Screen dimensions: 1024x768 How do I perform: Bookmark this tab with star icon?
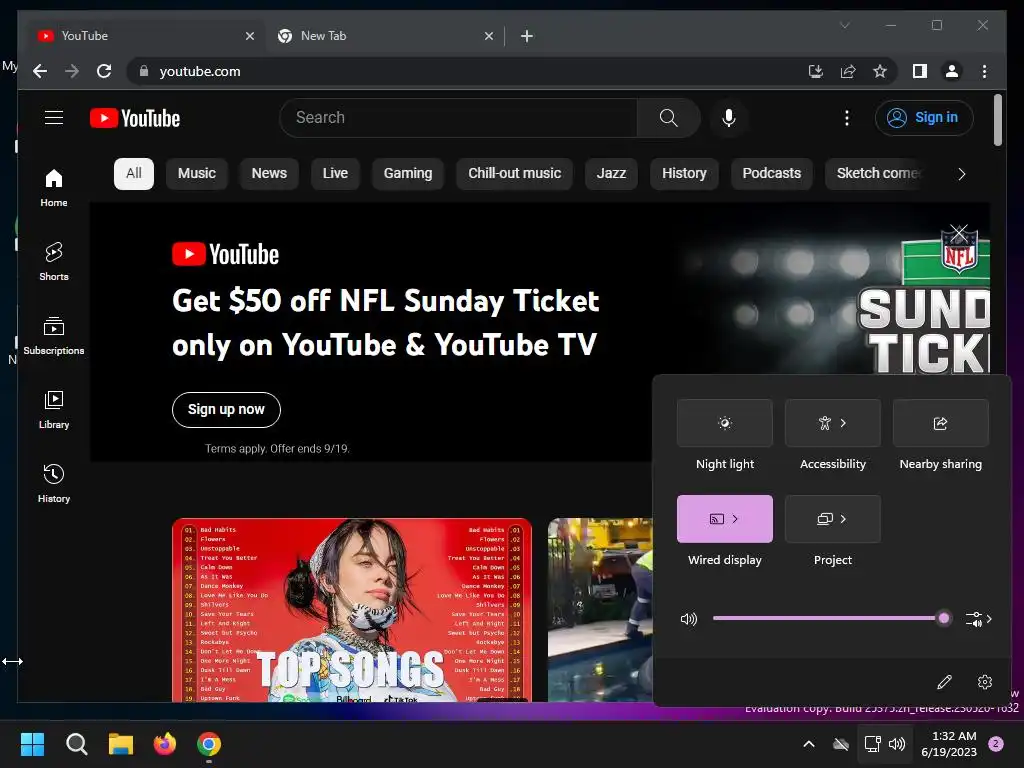coord(880,71)
